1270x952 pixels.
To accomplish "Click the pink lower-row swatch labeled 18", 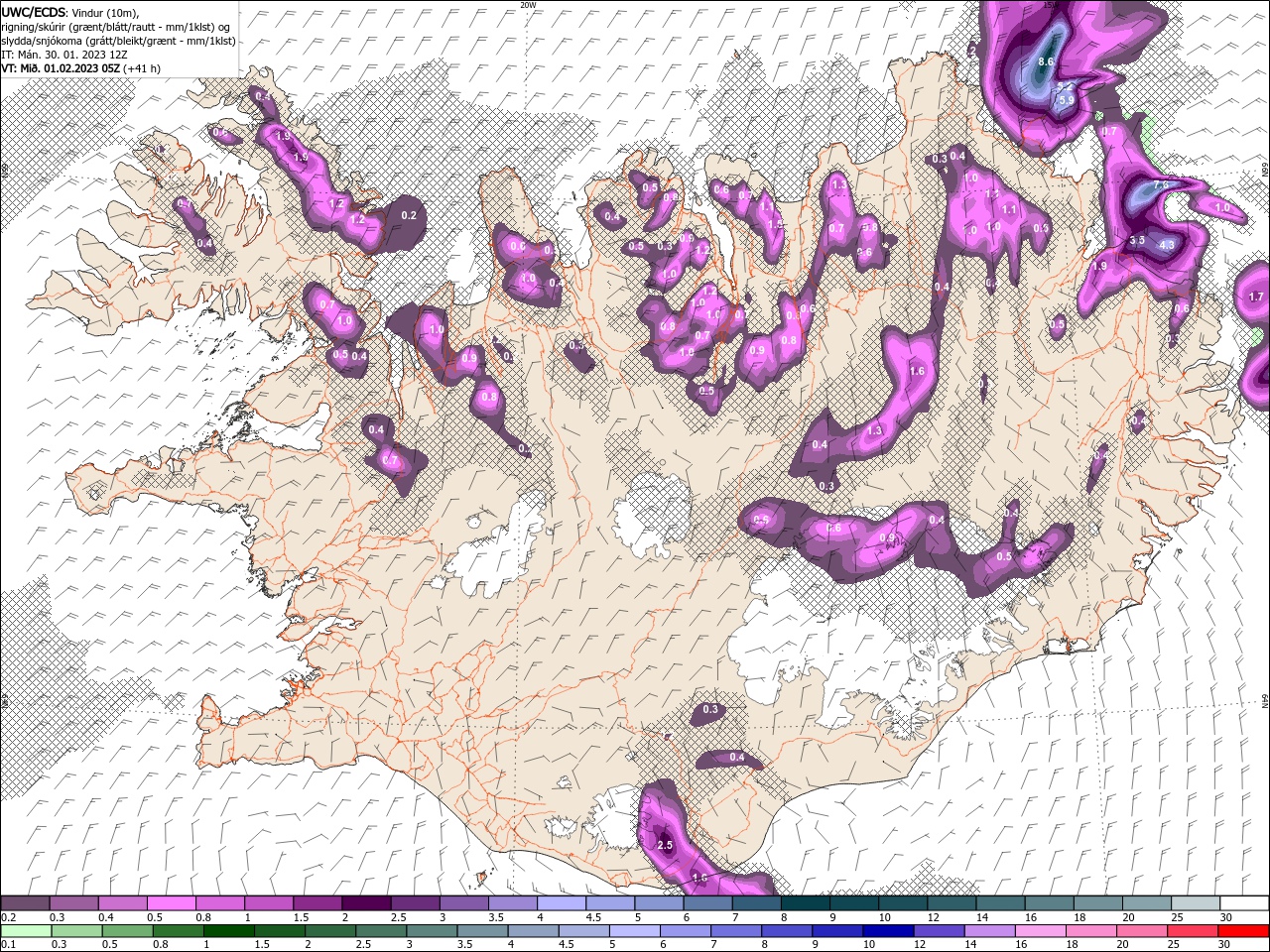I will [1091, 931].
